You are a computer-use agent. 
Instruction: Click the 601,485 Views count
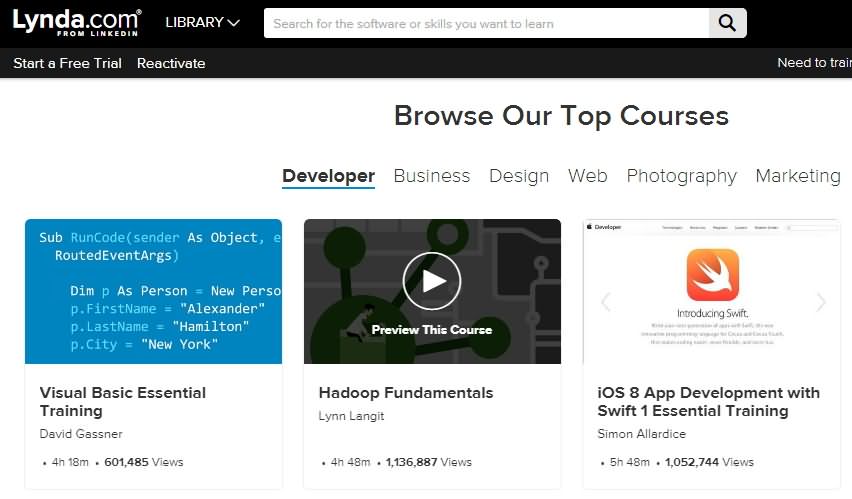[143, 462]
